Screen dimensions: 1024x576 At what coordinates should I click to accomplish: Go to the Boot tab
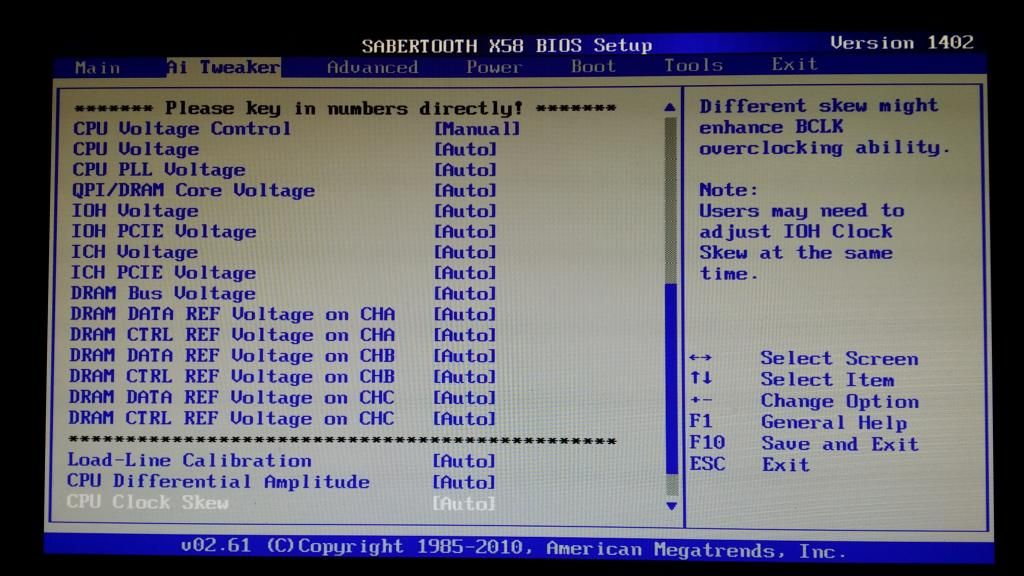coord(593,67)
